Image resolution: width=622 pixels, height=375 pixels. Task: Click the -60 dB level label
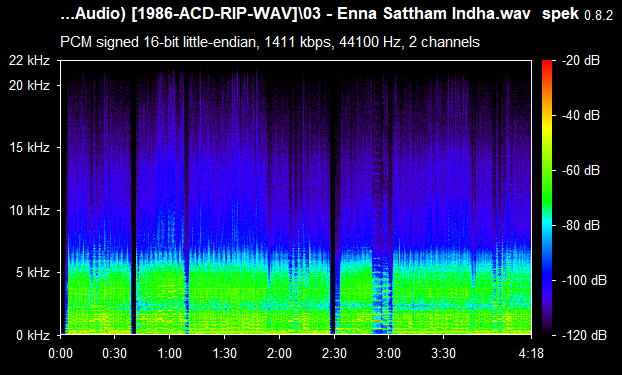581,171
